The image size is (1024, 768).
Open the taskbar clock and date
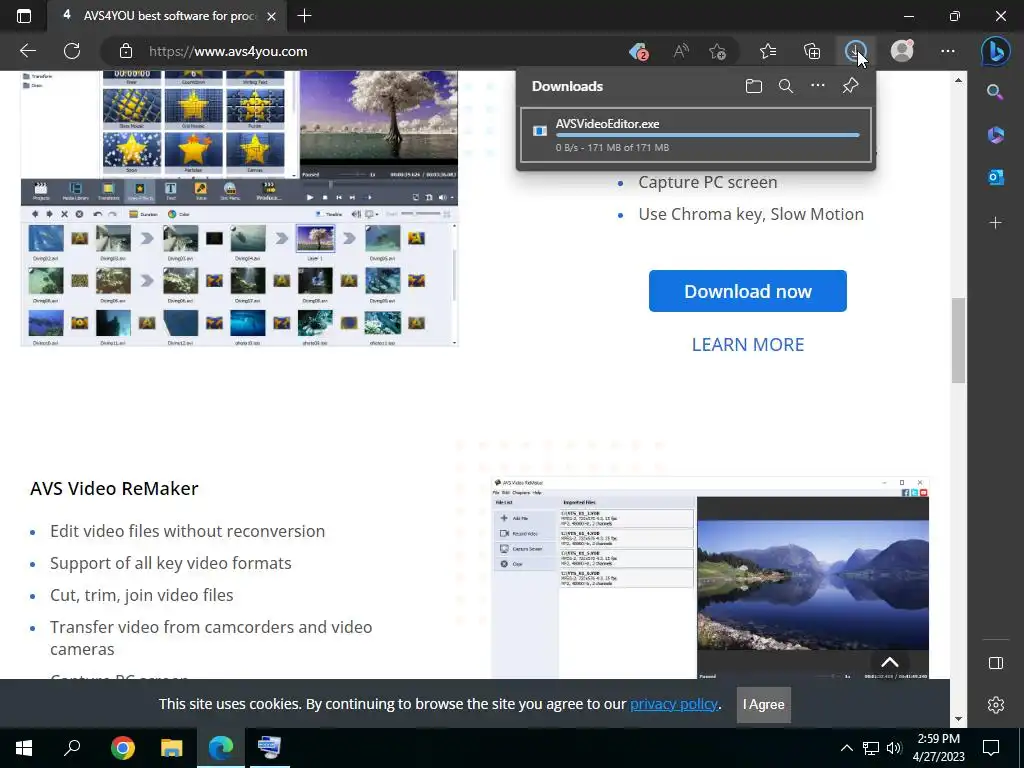938,748
